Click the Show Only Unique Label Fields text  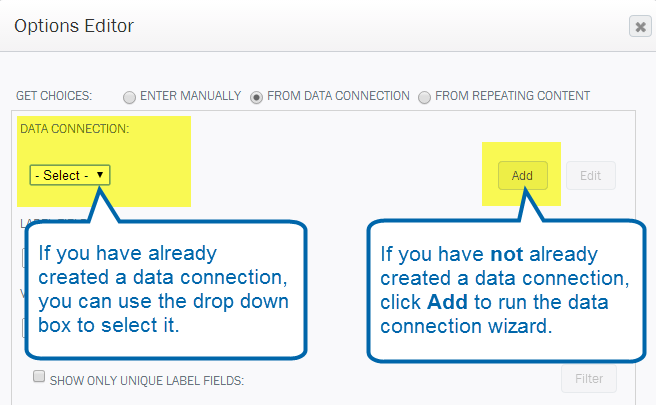click(147, 381)
